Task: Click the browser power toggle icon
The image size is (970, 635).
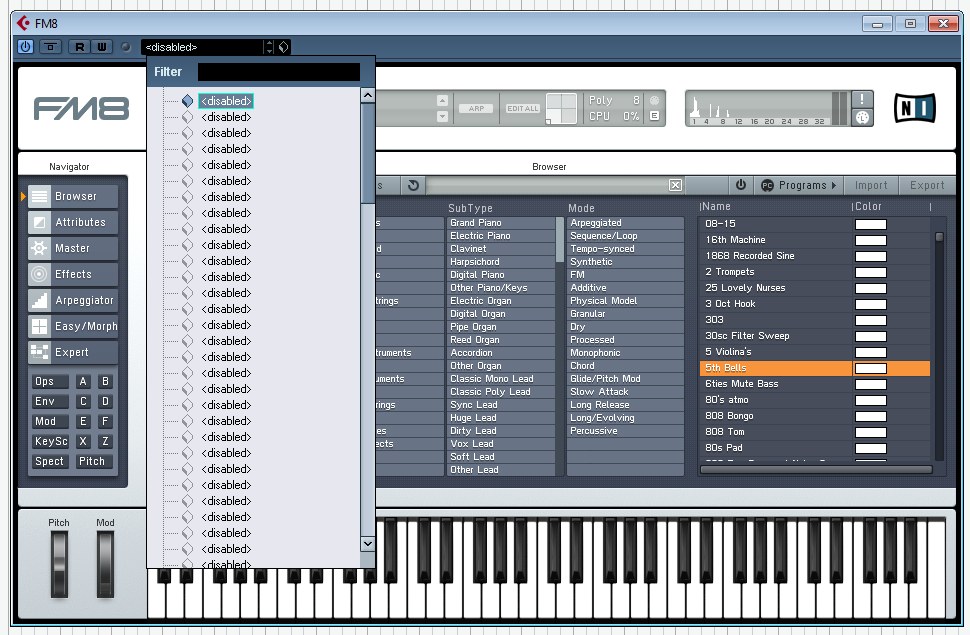Action: tap(740, 185)
